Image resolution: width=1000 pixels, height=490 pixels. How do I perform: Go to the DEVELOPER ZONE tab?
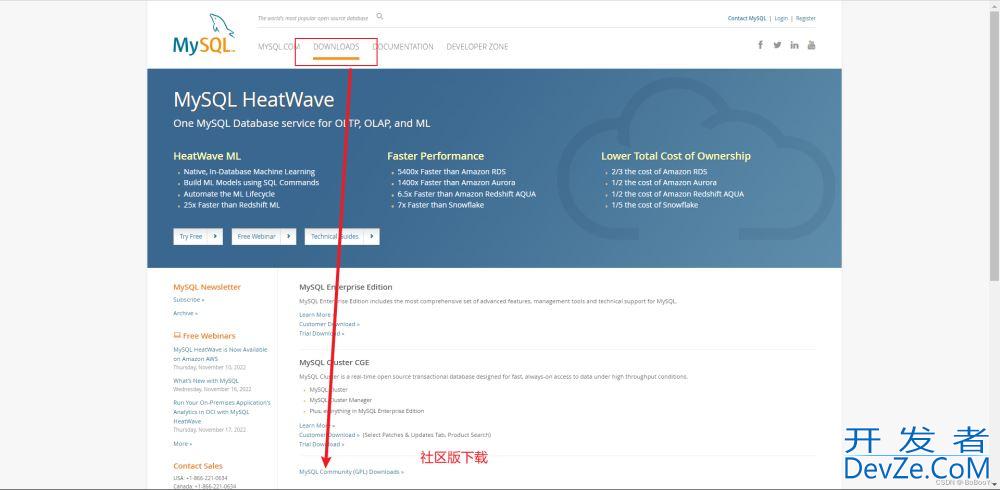click(x=477, y=47)
